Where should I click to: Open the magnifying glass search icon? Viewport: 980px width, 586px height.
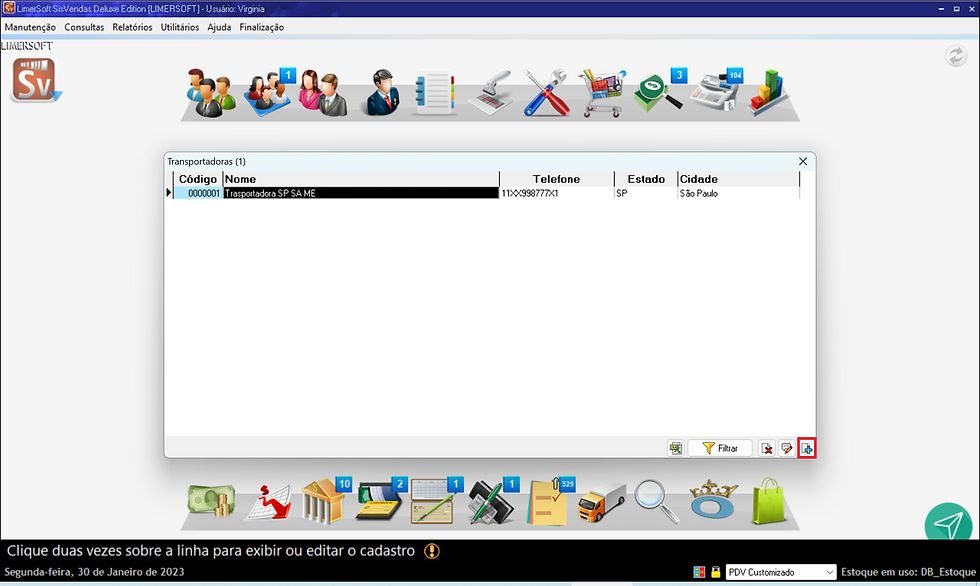pos(656,501)
